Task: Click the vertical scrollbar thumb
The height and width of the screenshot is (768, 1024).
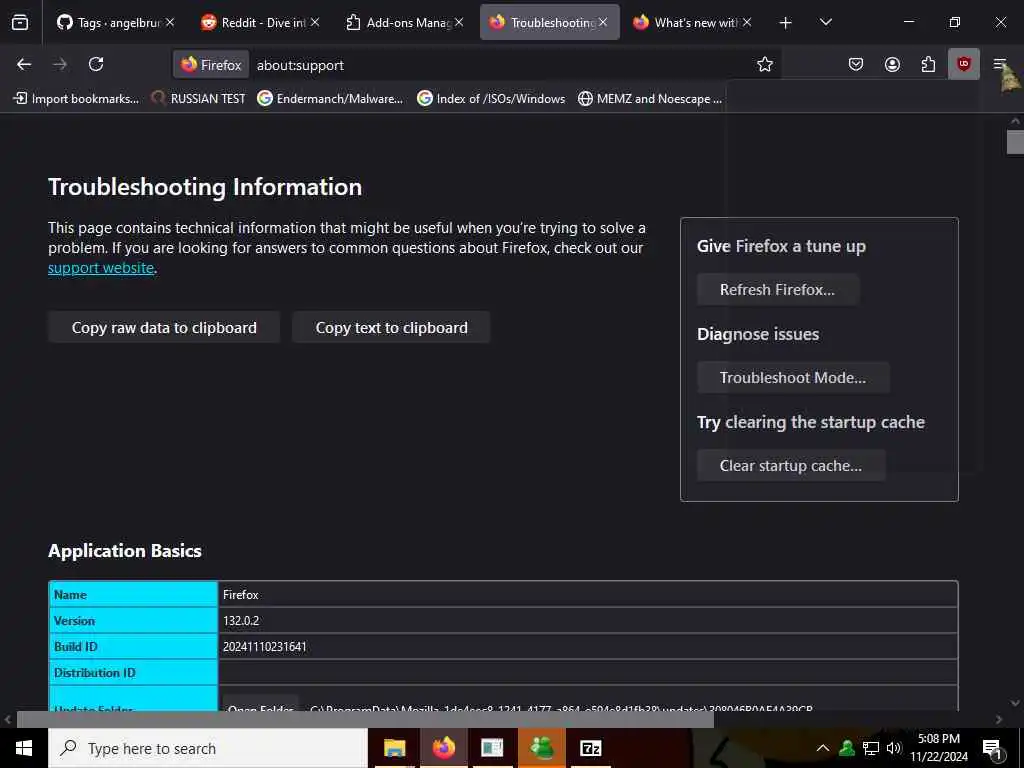Action: [1015, 142]
